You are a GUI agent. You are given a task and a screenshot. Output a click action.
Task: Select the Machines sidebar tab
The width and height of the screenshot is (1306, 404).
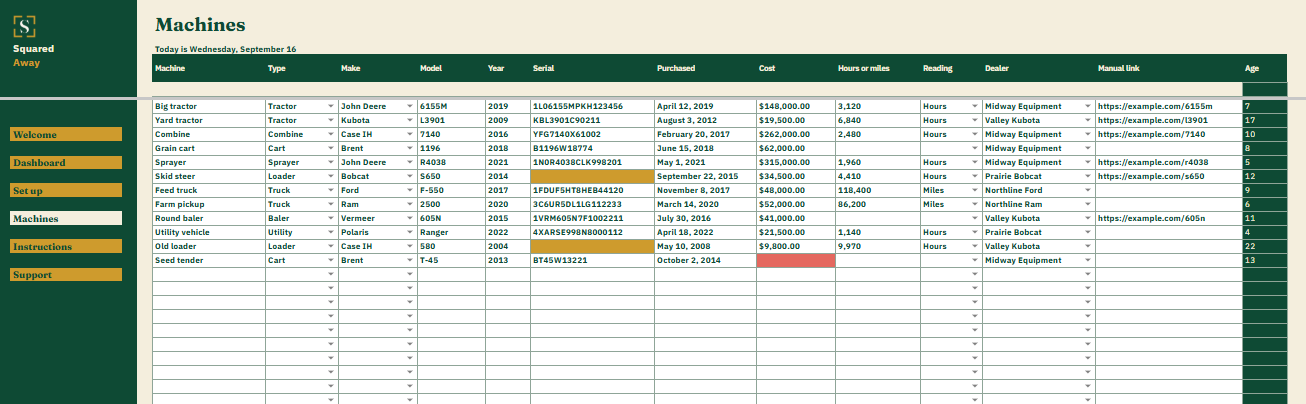[66, 218]
